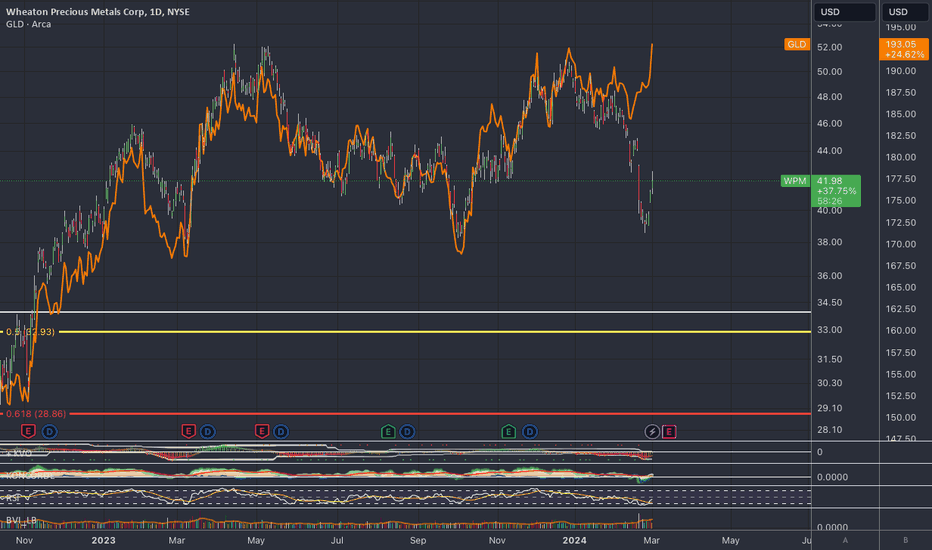The height and width of the screenshot is (550, 932).
Task: Select the KONCORDE indicator label
Action: pyautogui.click(x=30, y=476)
